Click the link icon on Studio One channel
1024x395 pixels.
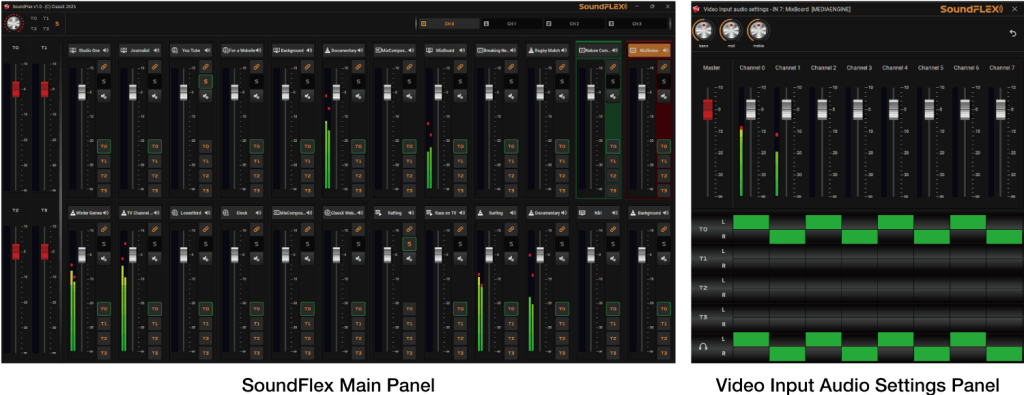click(104, 67)
